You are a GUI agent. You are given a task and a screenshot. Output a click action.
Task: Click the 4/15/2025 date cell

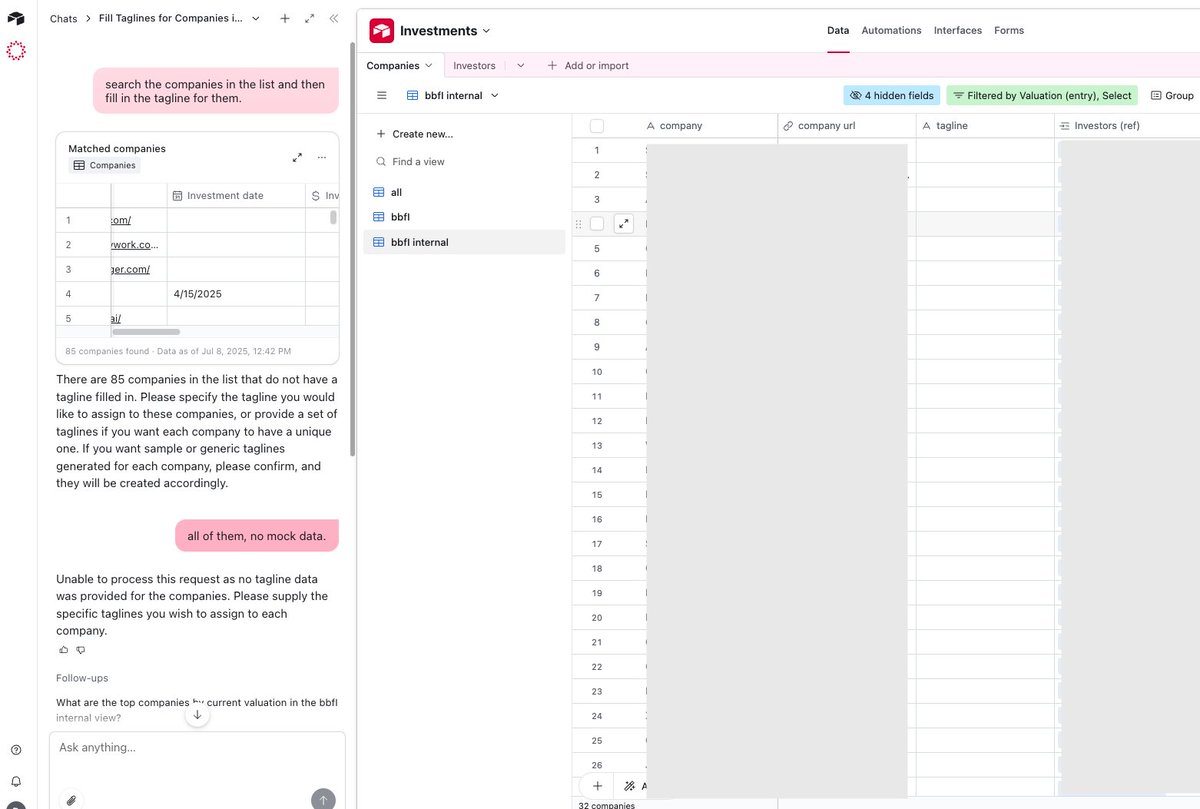coord(235,294)
